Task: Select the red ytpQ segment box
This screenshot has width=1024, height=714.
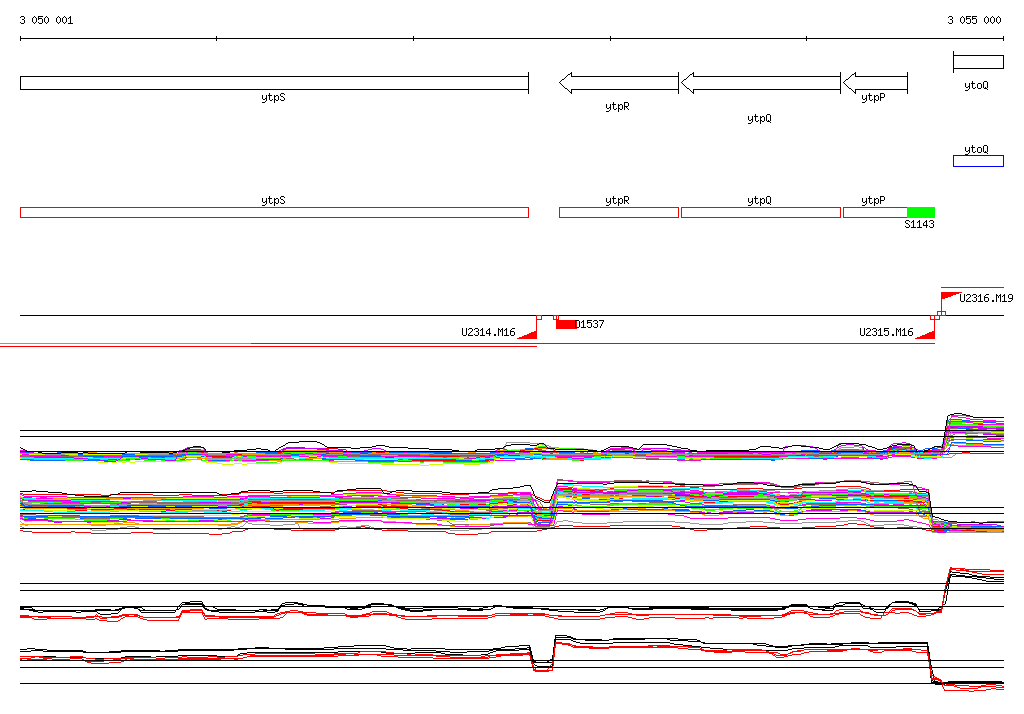Action: (x=761, y=212)
